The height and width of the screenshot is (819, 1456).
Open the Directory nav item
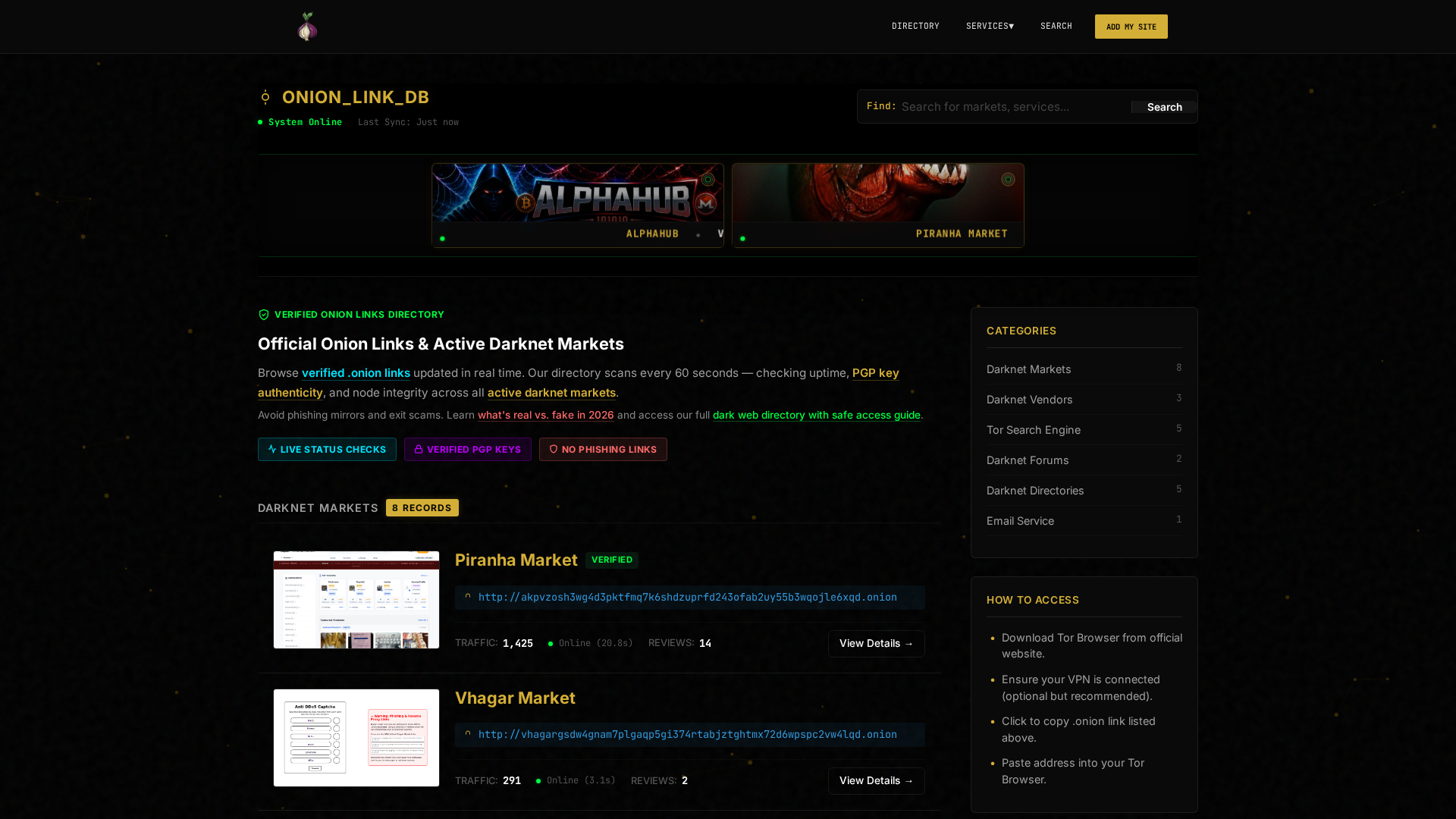915,26
